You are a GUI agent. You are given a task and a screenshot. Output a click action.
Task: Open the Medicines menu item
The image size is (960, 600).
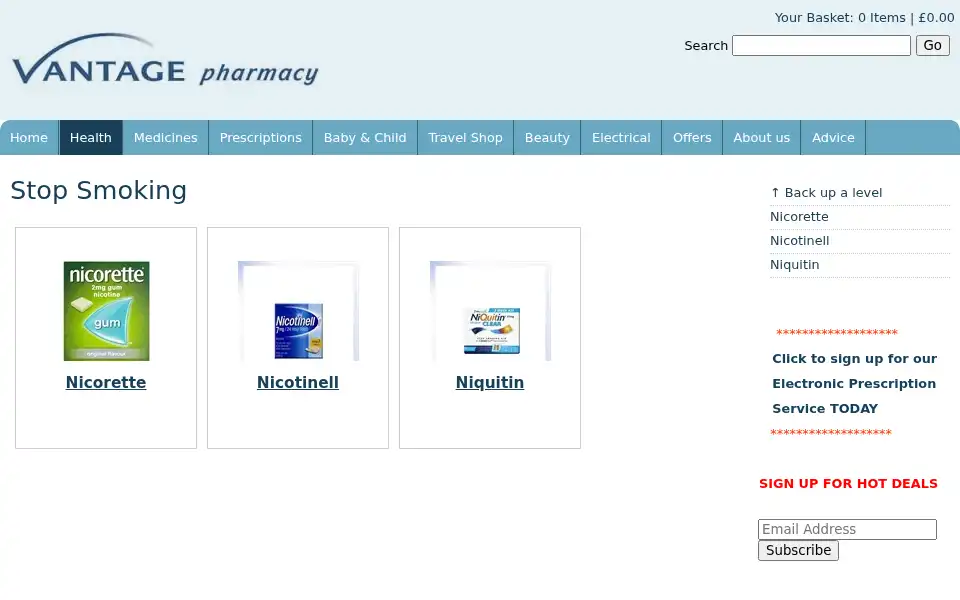pyautogui.click(x=165, y=138)
